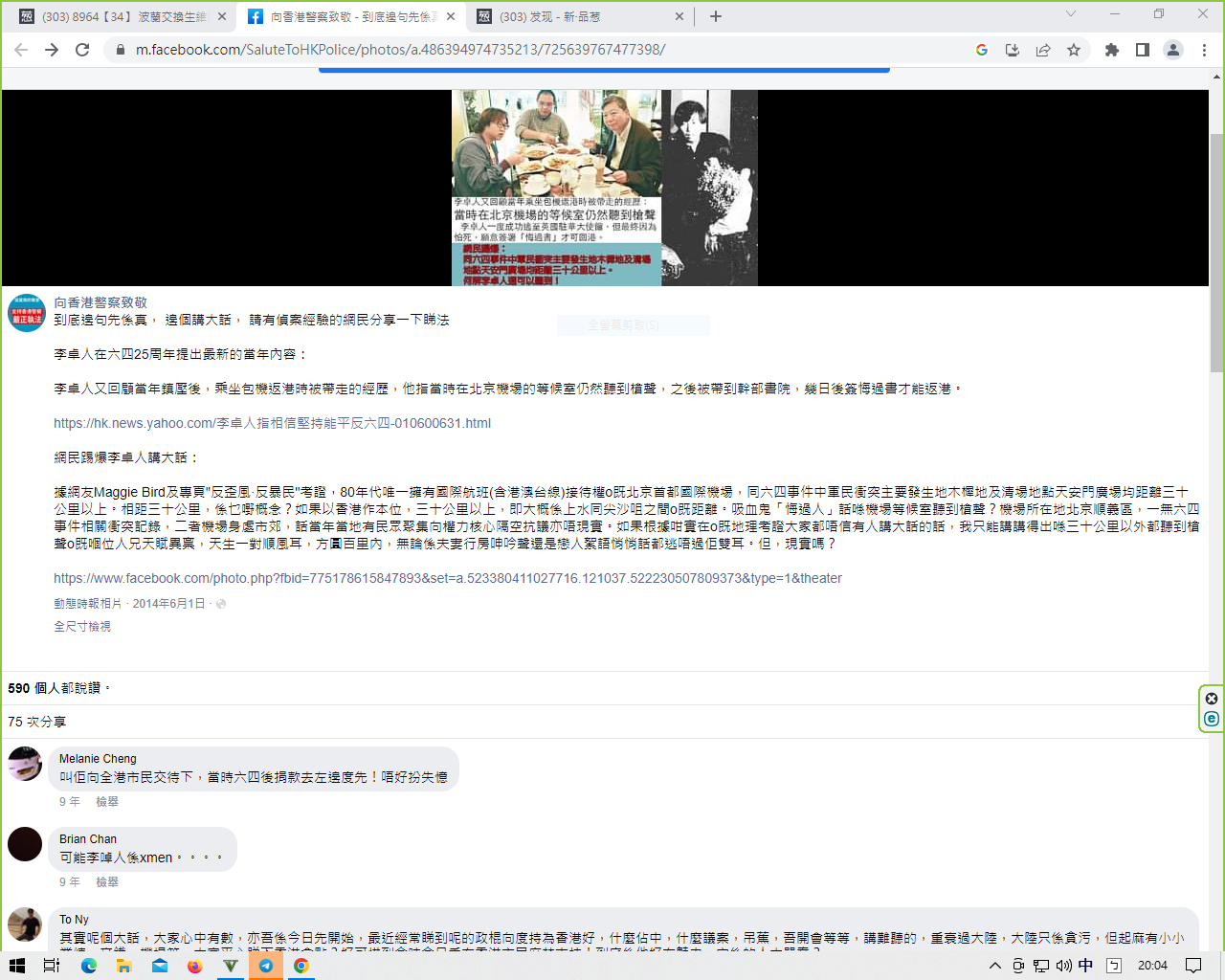Open the 動態時報相片 album link
This screenshot has width=1225, height=980.
[88, 604]
